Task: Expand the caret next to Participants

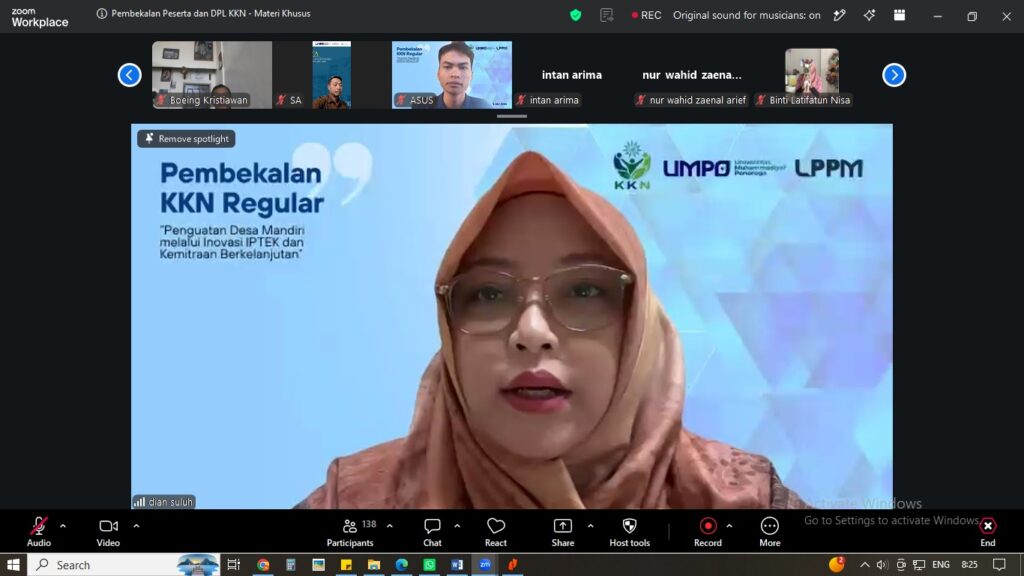Action: (x=389, y=526)
